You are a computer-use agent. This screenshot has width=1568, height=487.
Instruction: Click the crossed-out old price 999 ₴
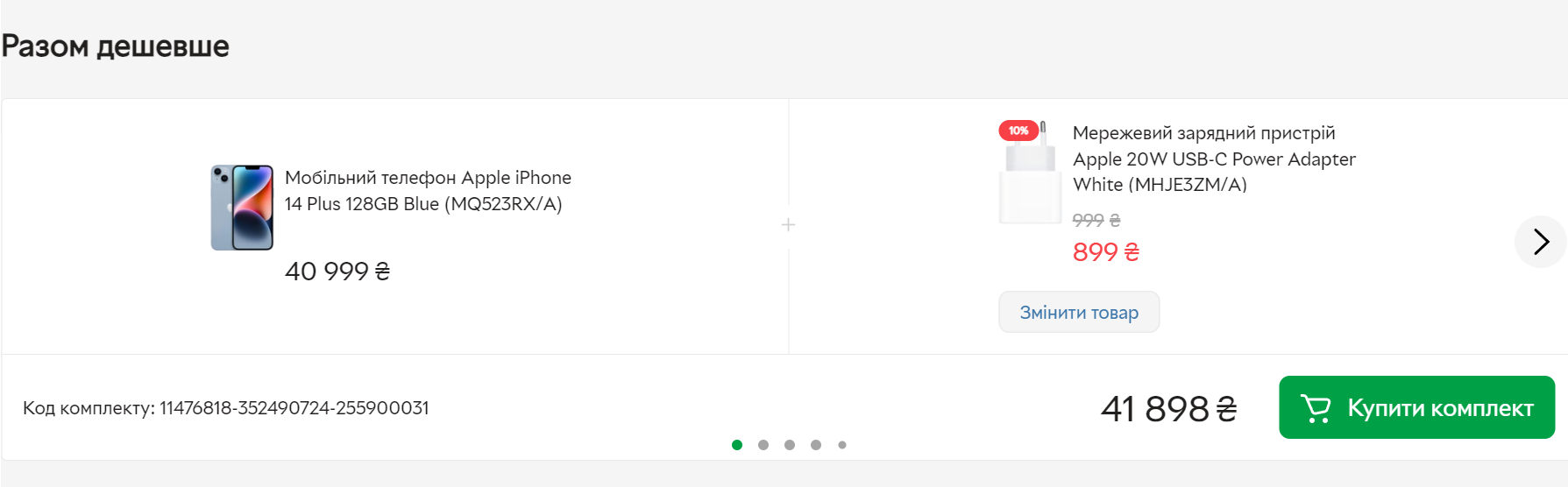pos(1096,220)
